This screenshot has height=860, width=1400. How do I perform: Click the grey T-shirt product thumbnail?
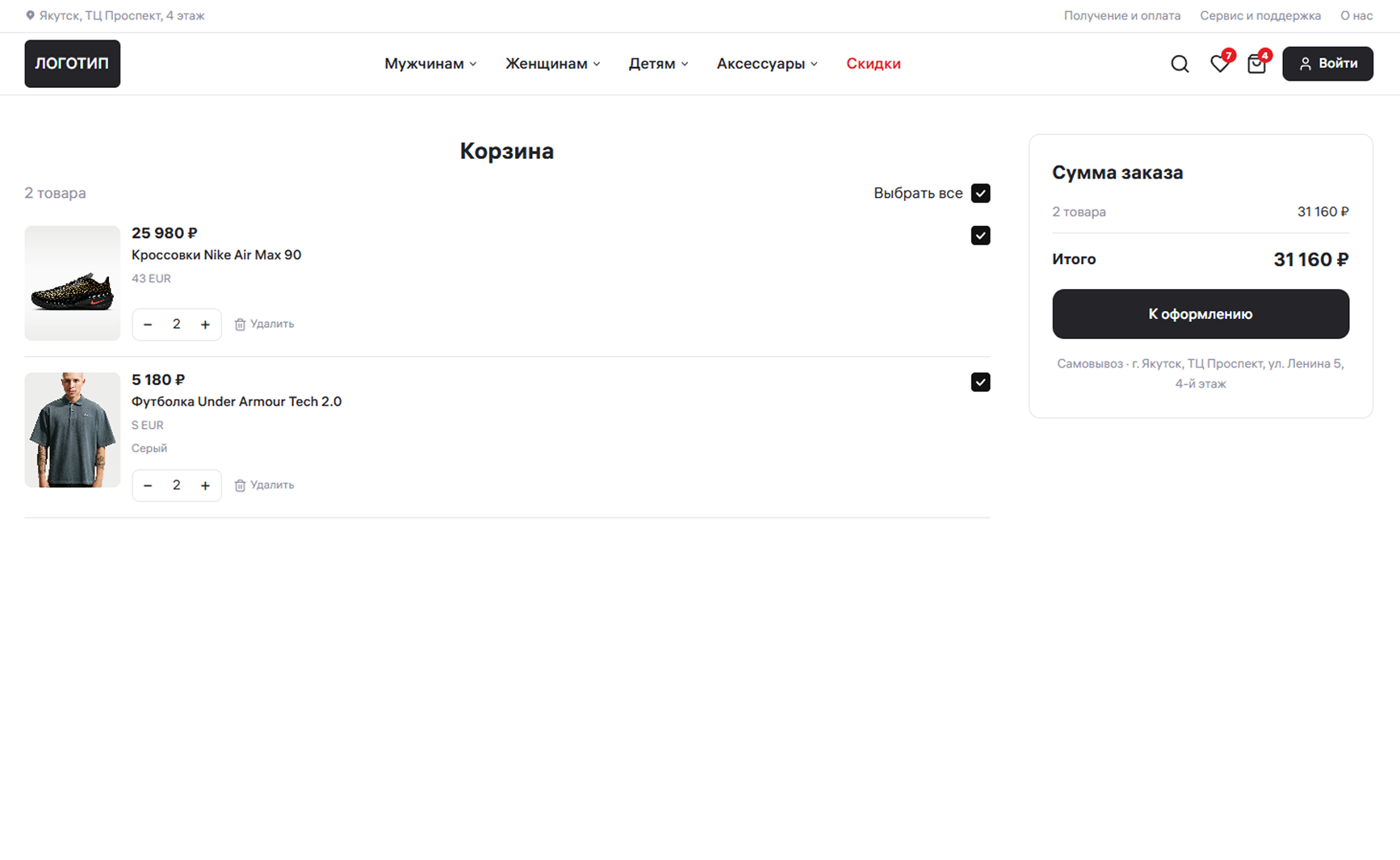72,430
